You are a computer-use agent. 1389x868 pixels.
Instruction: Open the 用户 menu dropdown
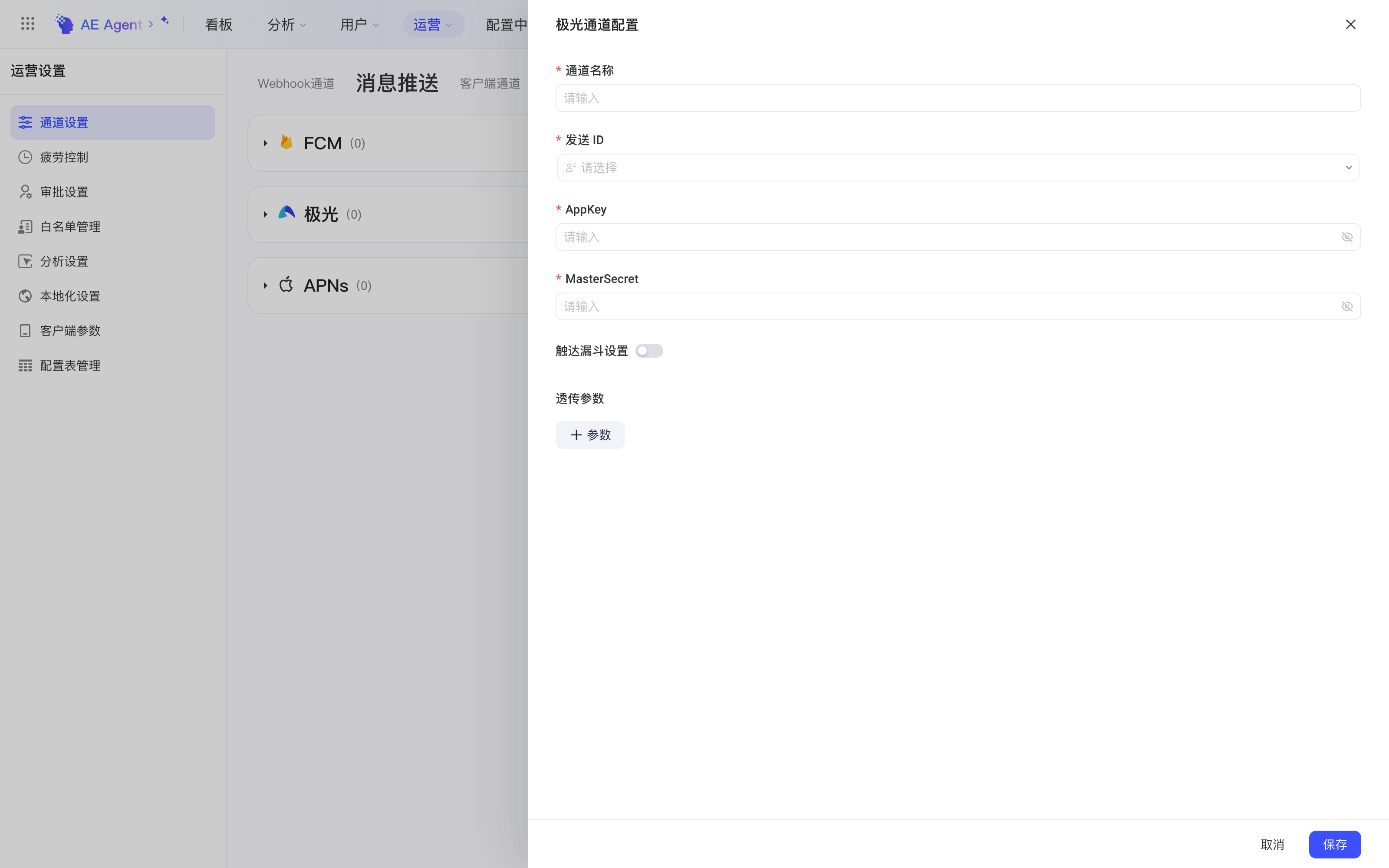click(x=359, y=24)
